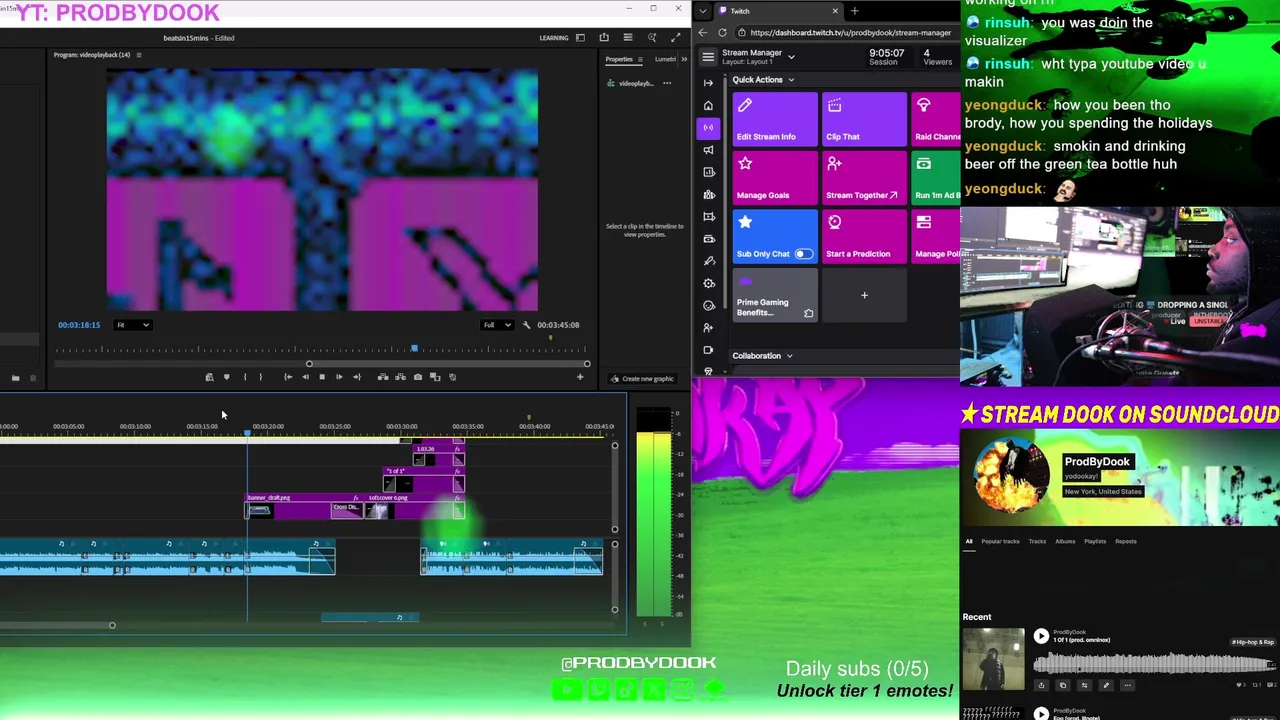Open Program videoplayback panel menu
The height and width of the screenshot is (720, 1280).
pos(138,55)
